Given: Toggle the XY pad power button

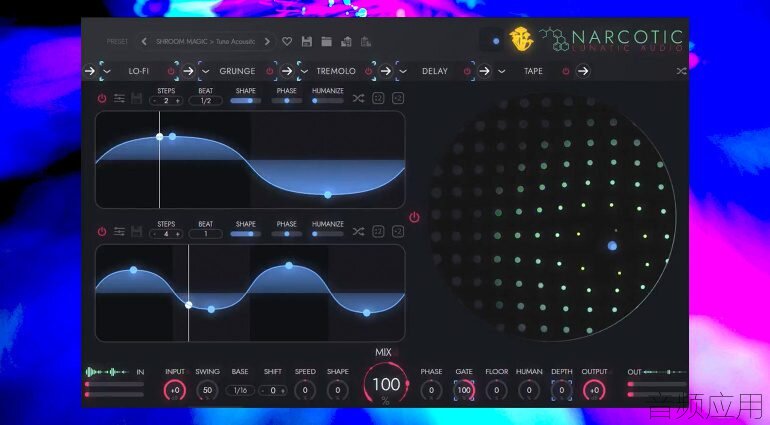Looking at the screenshot, I should (414, 217).
